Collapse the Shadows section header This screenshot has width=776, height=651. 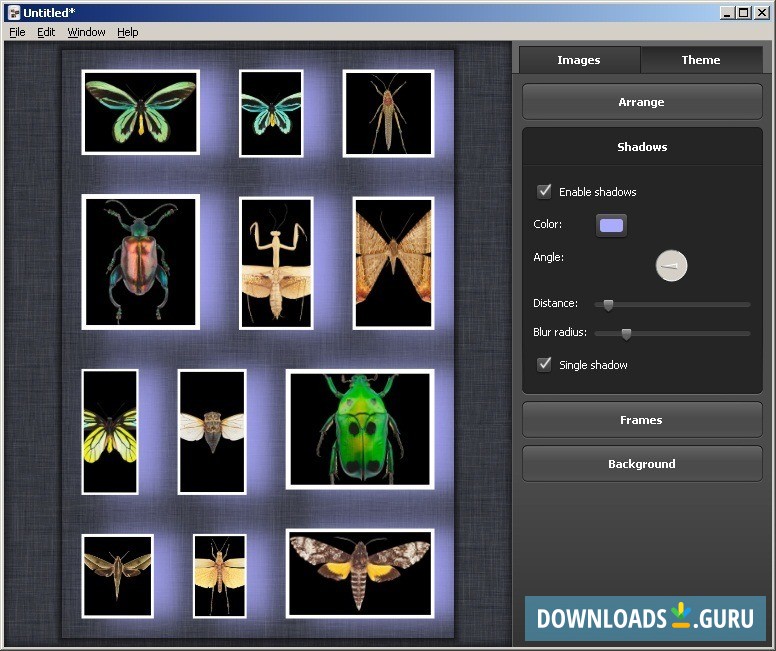(x=641, y=147)
